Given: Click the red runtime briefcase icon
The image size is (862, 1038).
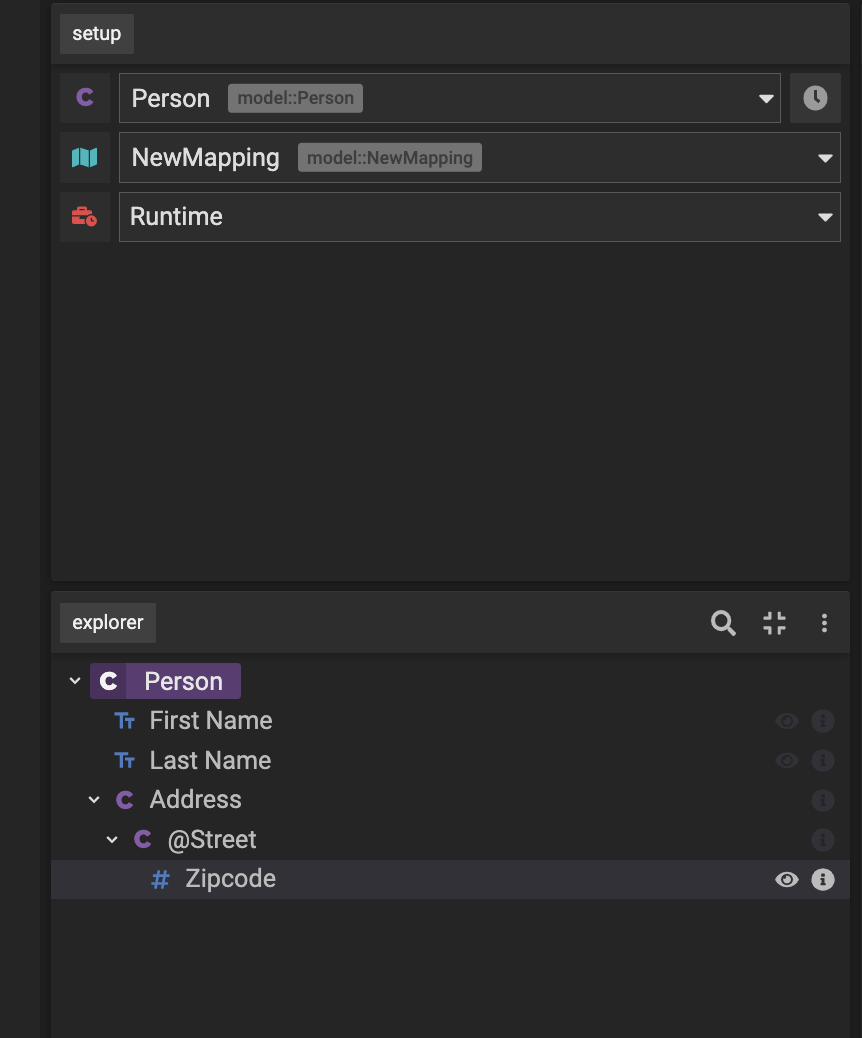Looking at the screenshot, I should [85, 217].
